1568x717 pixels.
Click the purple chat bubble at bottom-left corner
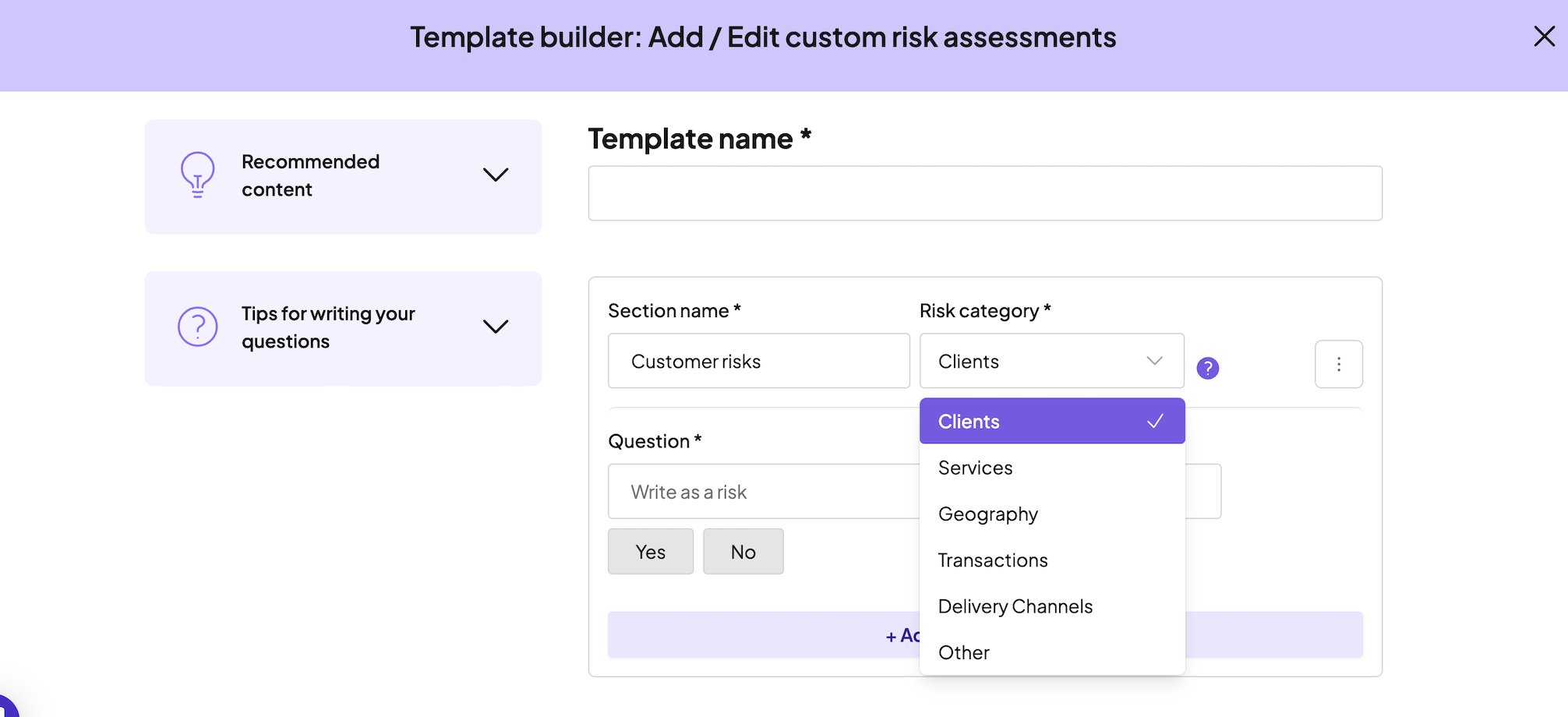[x=6, y=706]
